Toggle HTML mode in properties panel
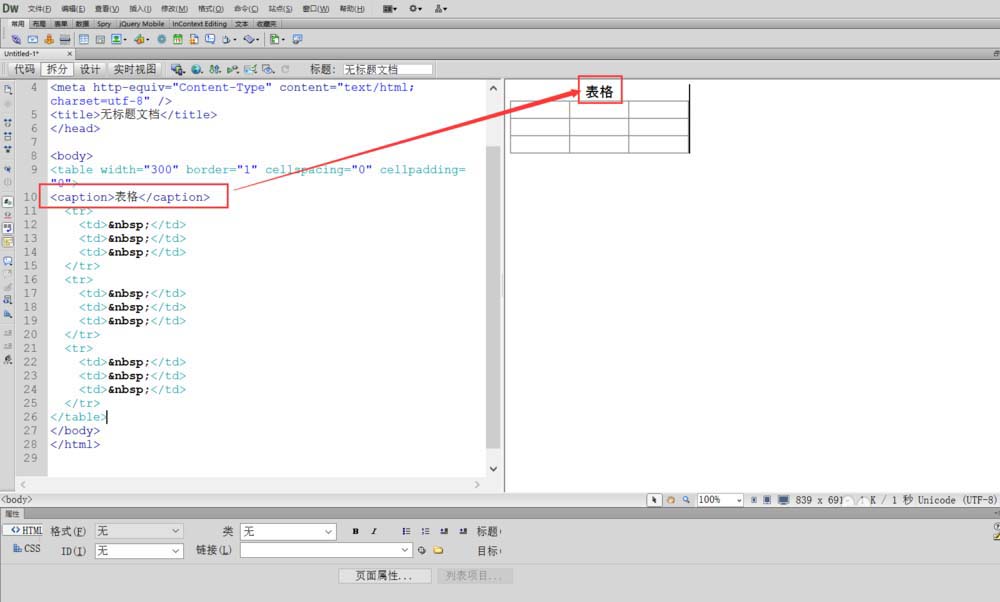The image size is (1000, 602). (x=26, y=530)
